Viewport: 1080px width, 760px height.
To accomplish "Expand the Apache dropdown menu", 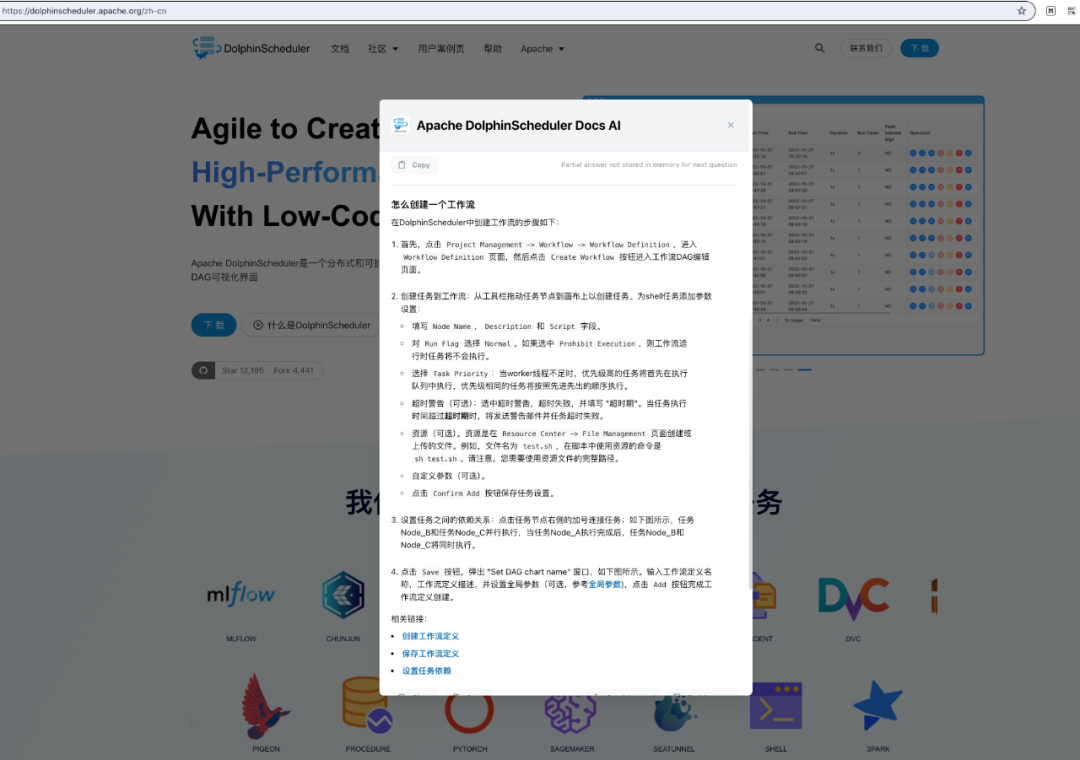I will [542, 48].
